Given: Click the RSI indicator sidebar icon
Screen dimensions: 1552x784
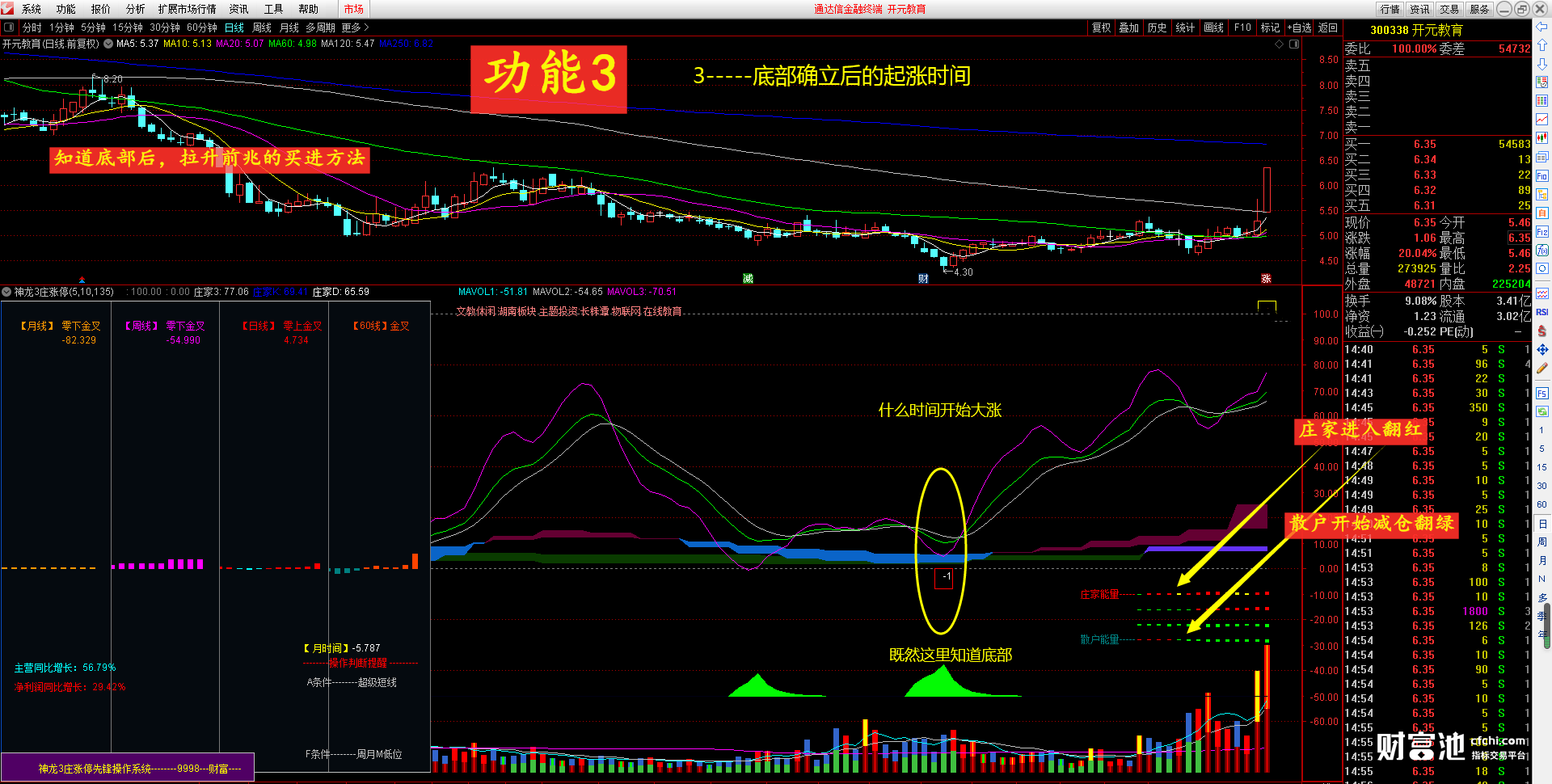Looking at the screenshot, I should 1541,312.
